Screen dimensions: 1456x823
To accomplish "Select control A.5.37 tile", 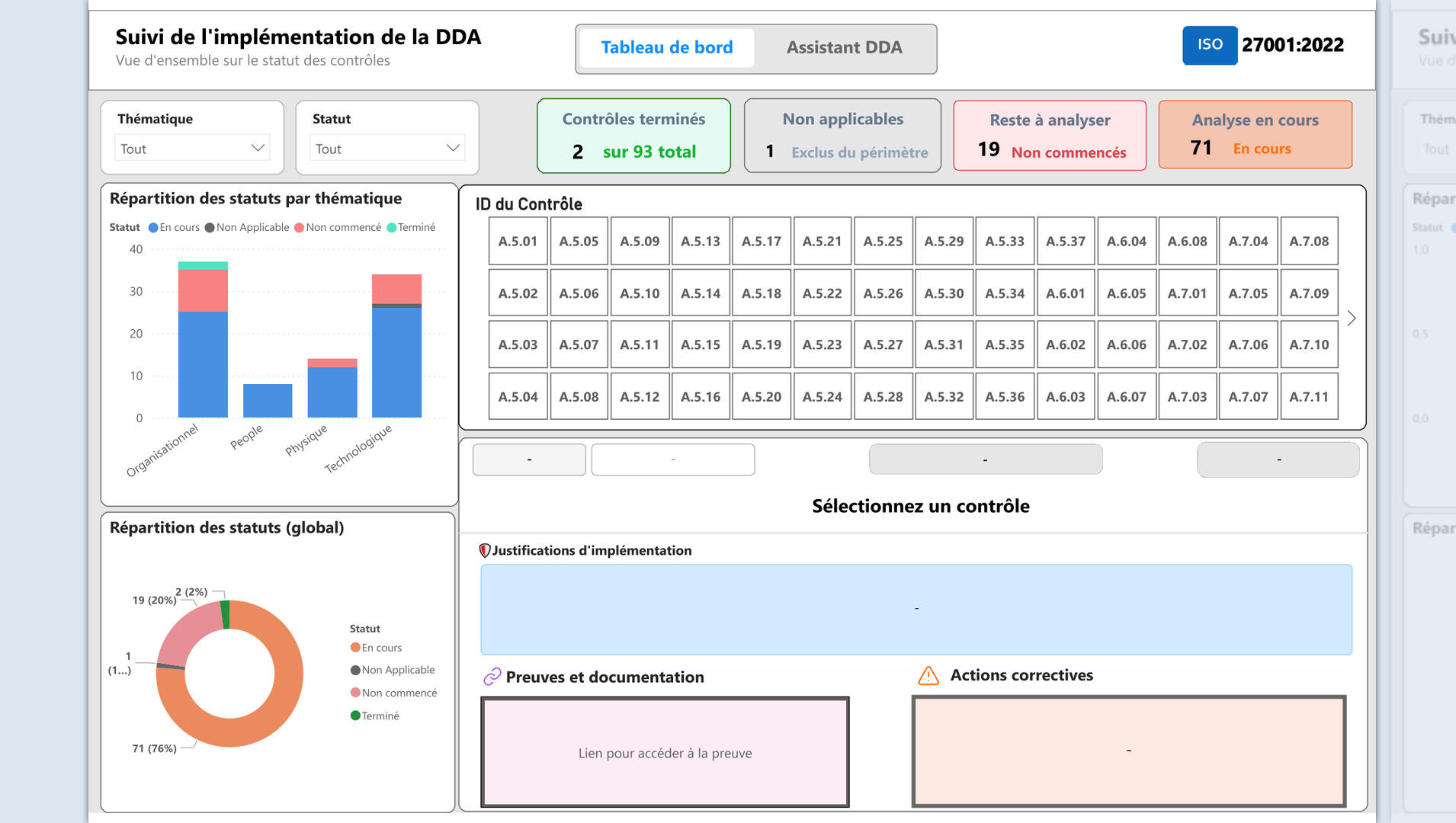I will coord(1066,242).
